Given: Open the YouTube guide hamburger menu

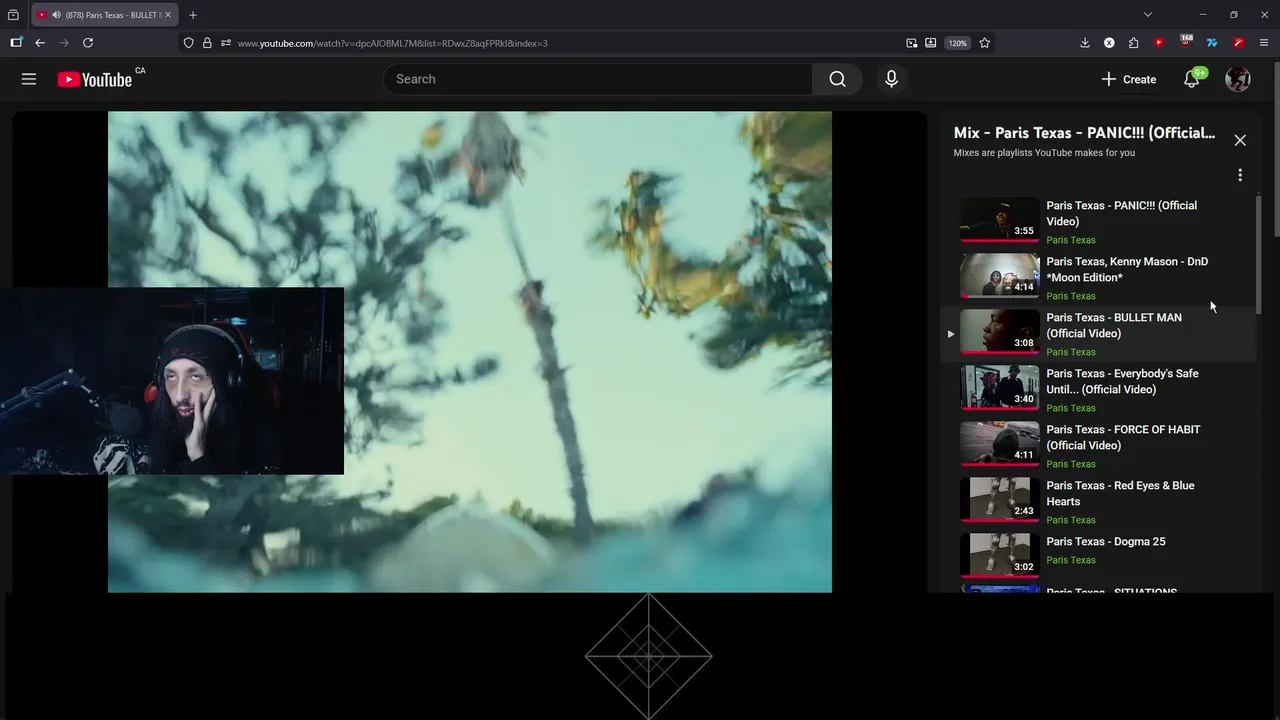Looking at the screenshot, I should tap(29, 79).
